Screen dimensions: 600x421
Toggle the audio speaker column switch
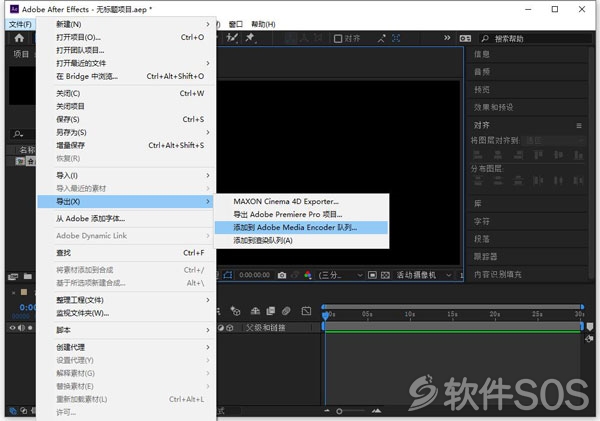point(21,328)
